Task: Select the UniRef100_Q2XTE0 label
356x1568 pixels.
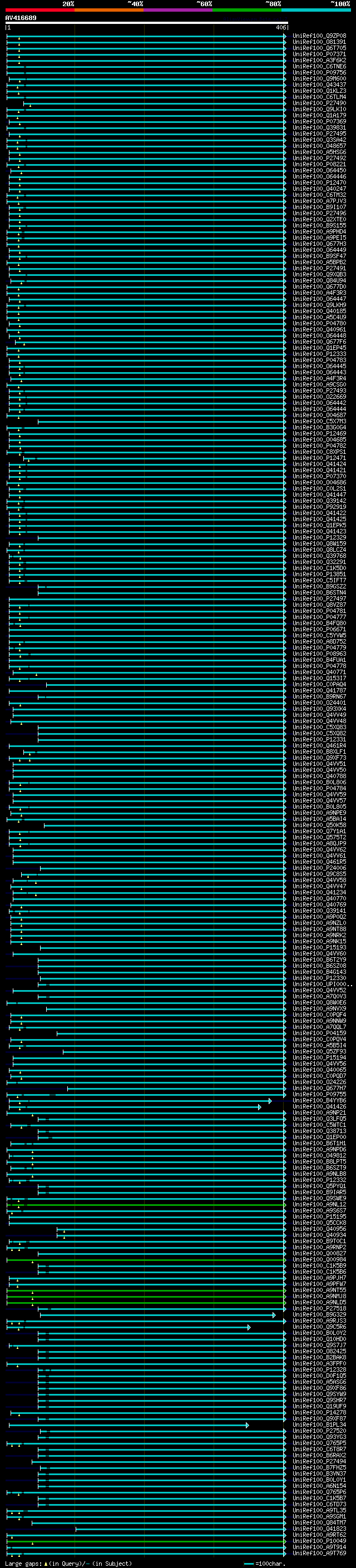Action: (x=319, y=219)
